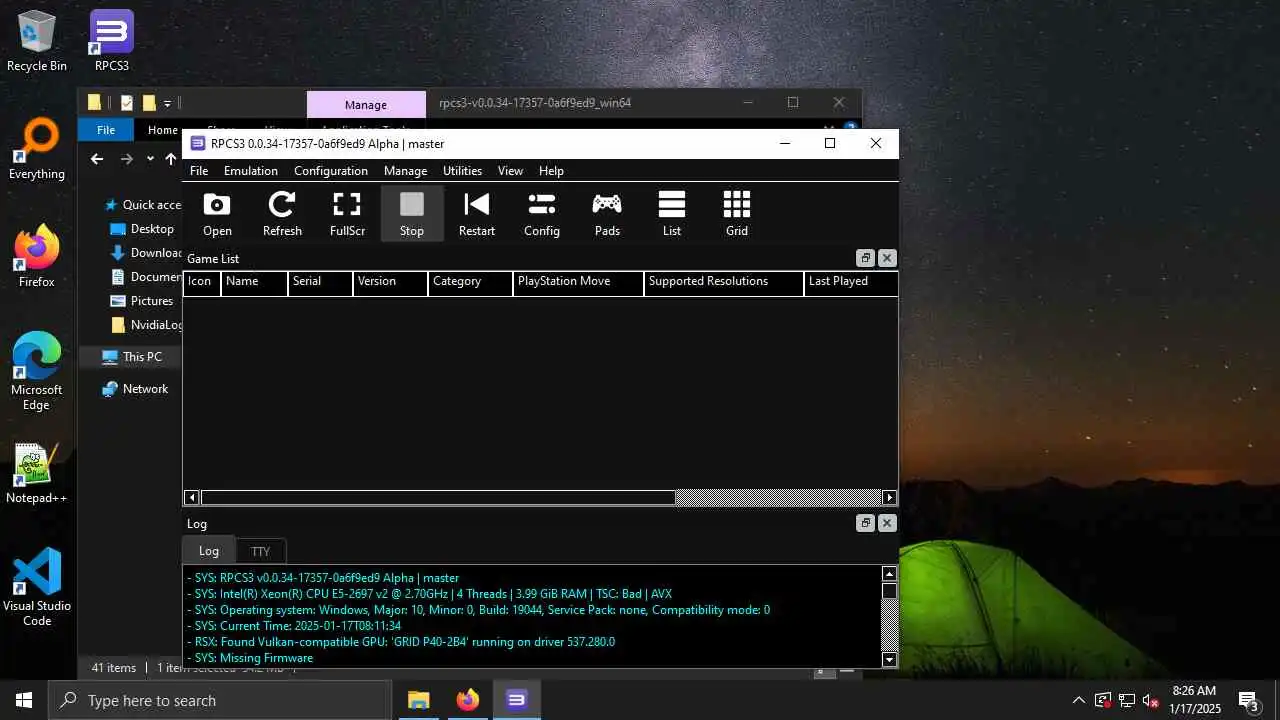The width and height of the screenshot is (1280, 720).
Task: Click the taskbar clock showing 8:26 AM
Action: tap(1194, 700)
